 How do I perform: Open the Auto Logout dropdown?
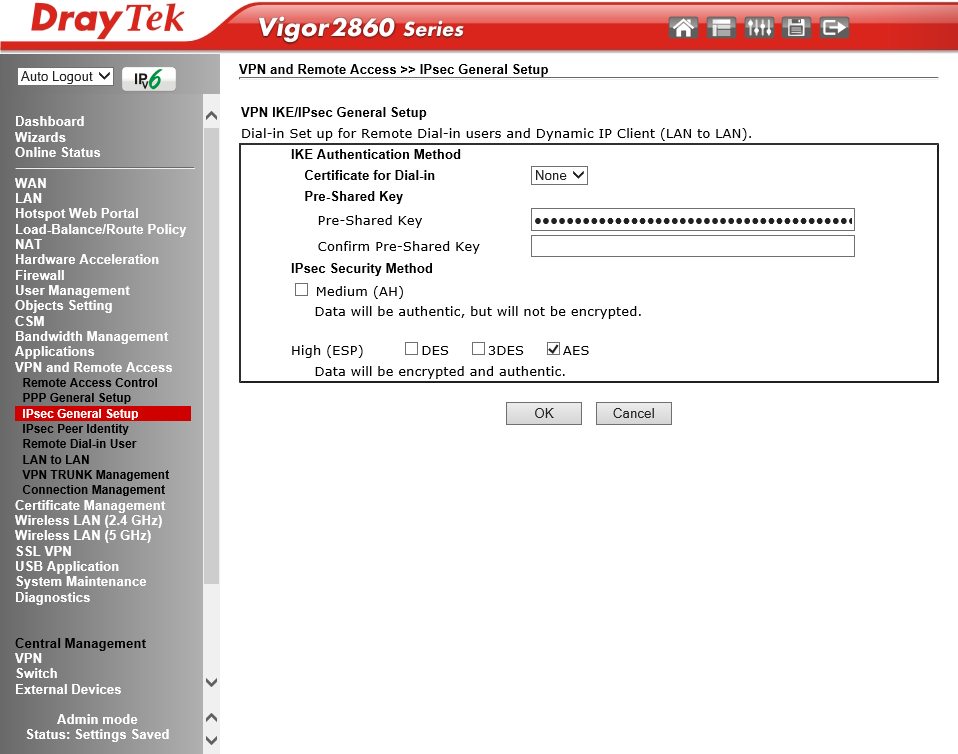[x=65, y=76]
